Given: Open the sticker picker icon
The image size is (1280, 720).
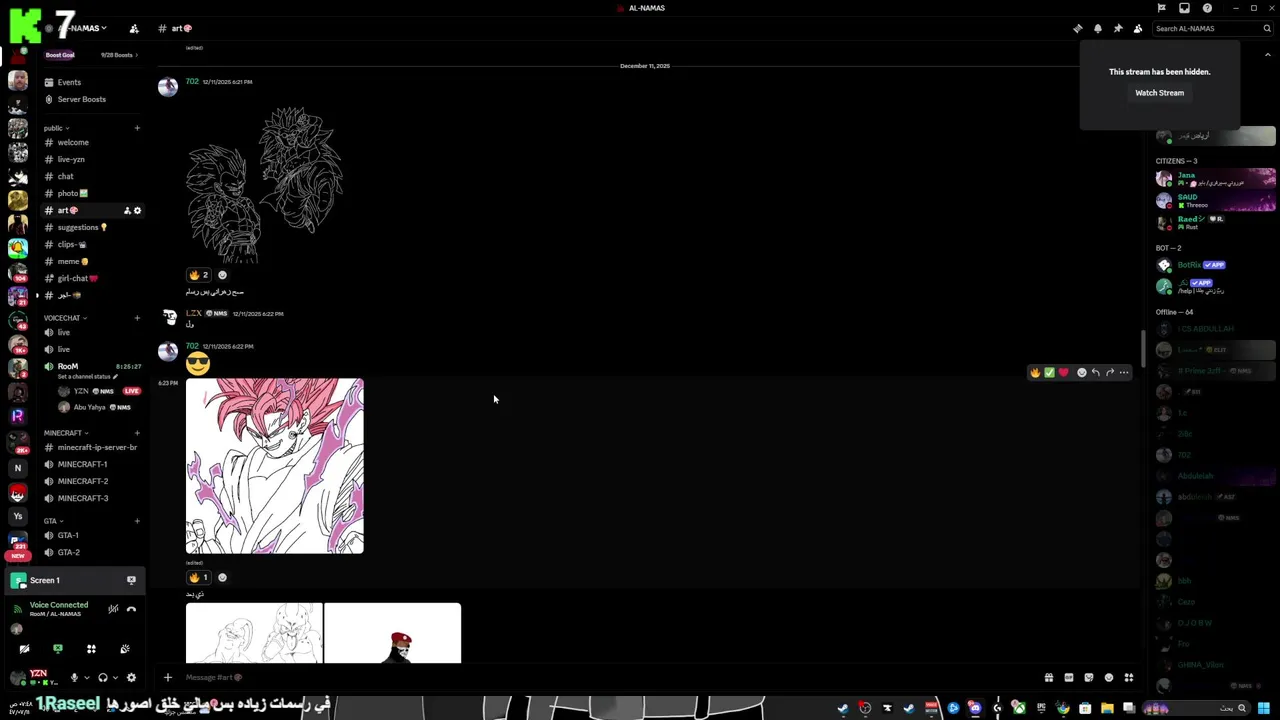Looking at the screenshot, I should [x=1089, y=677].
